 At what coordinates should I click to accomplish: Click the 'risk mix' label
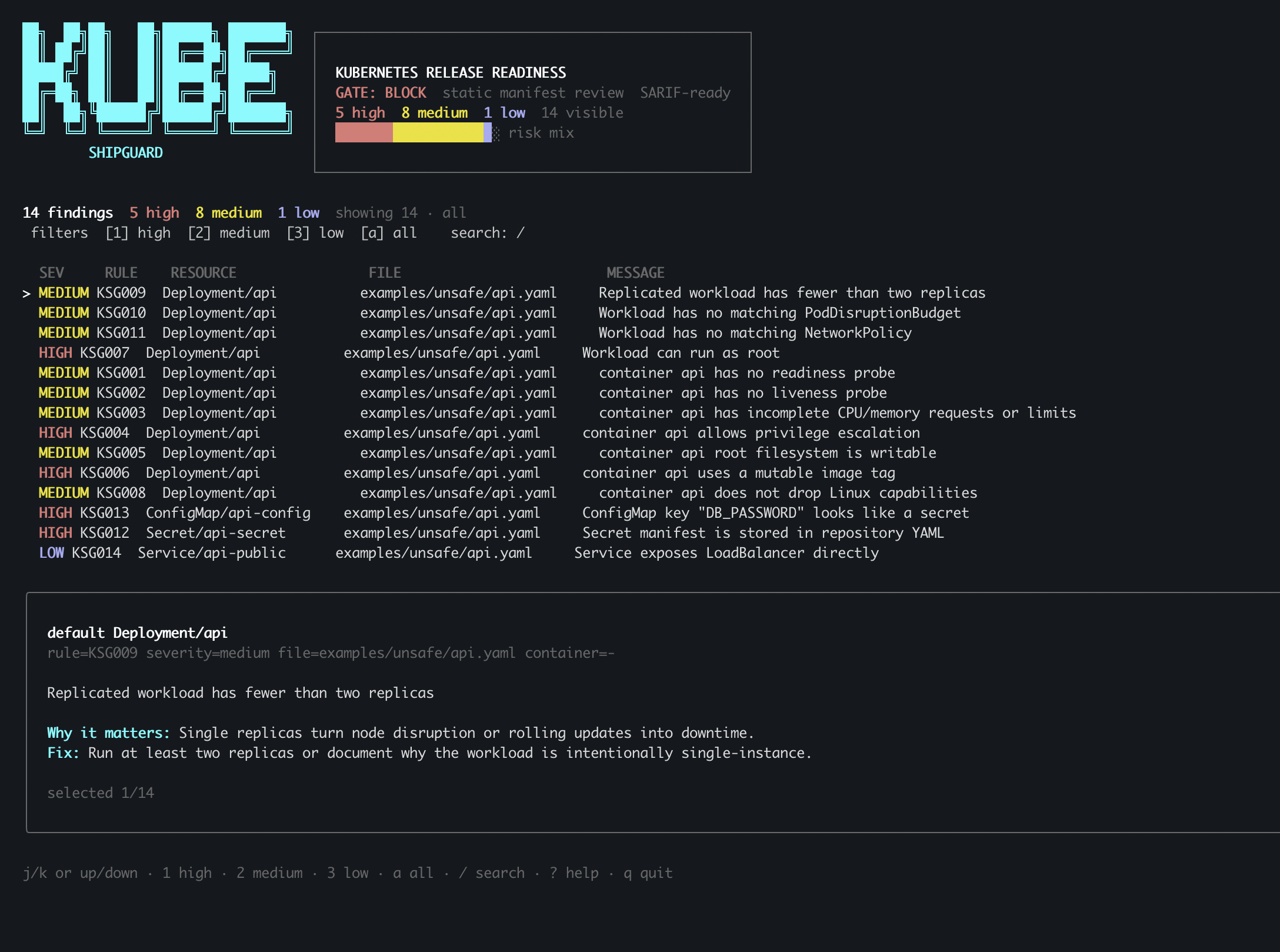541,133
